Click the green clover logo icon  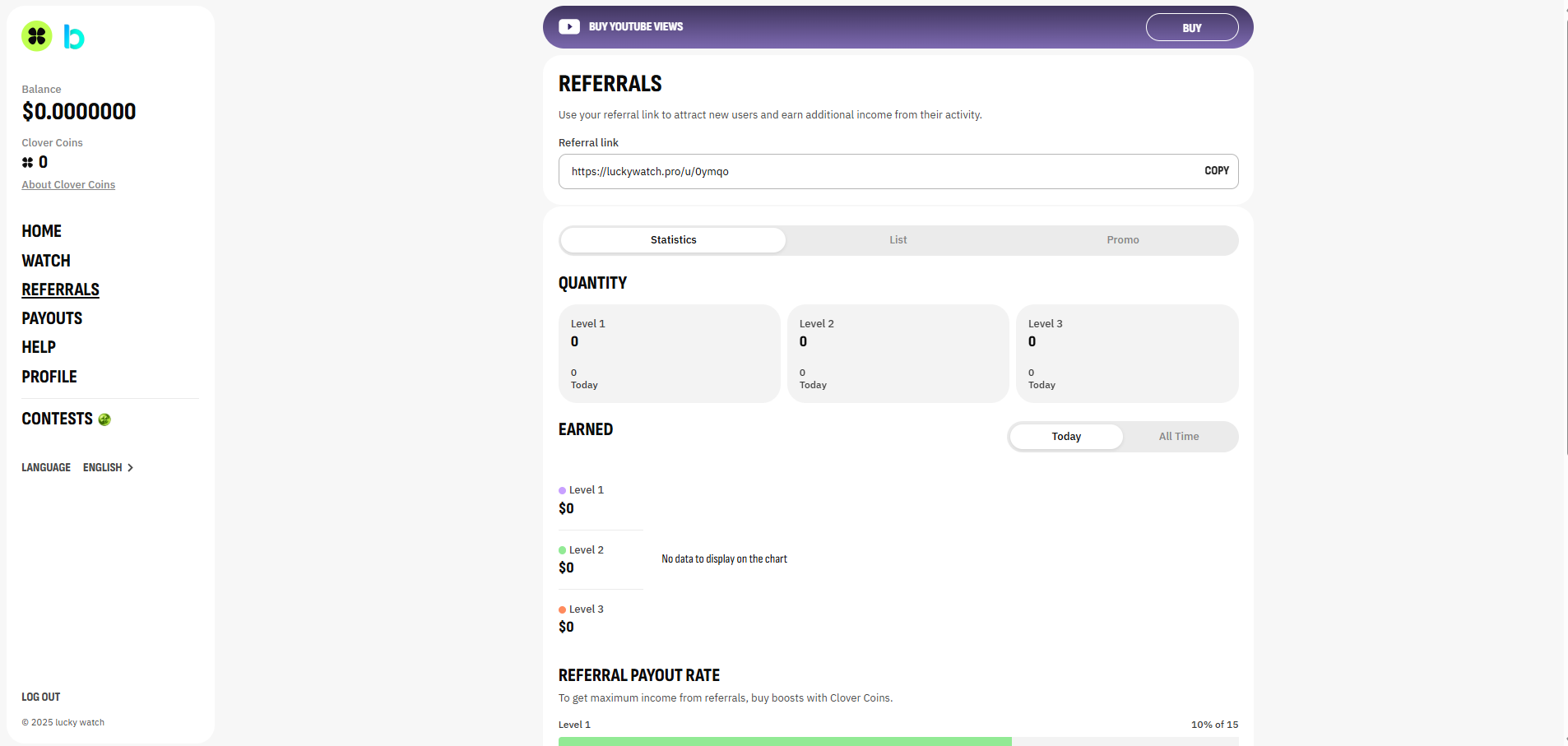(37, 36)
